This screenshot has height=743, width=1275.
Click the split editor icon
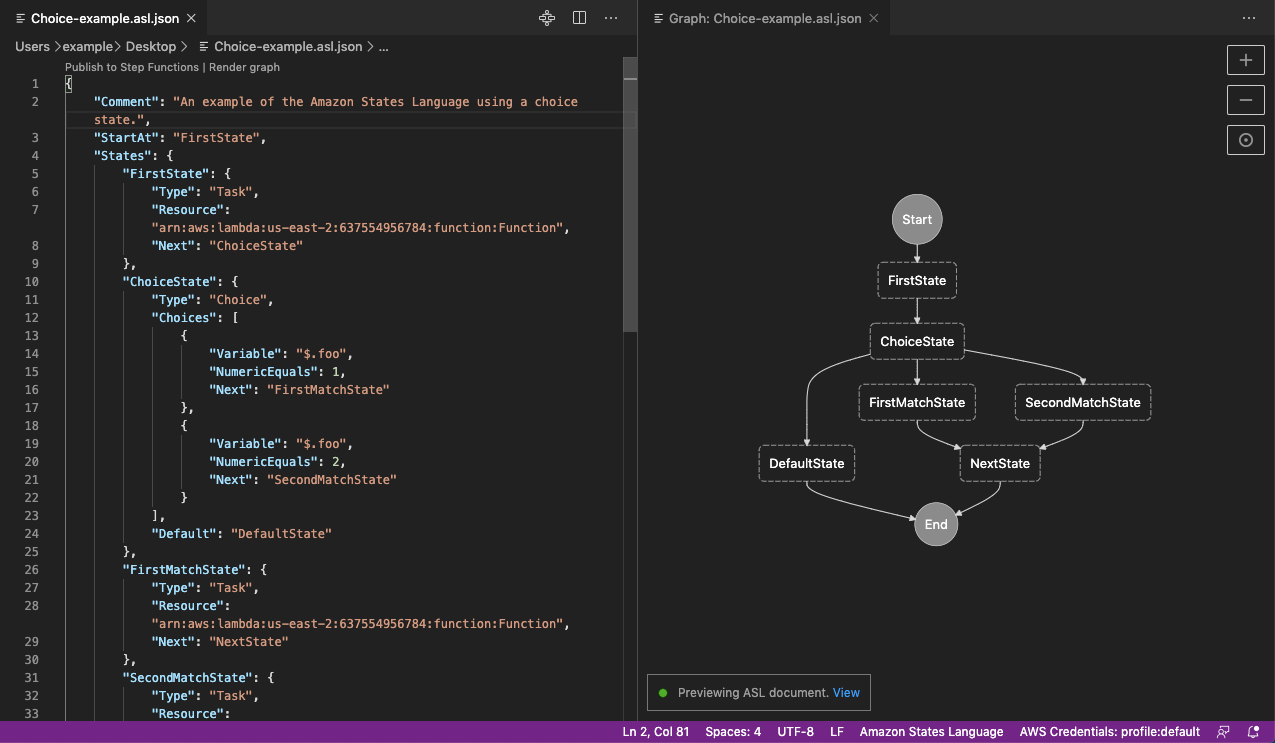coord(579,18)
